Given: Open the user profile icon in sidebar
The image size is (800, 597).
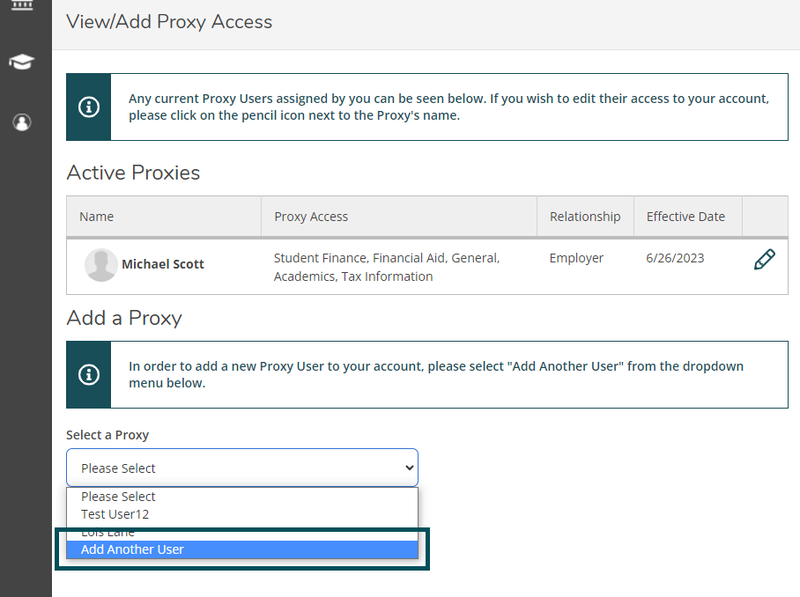Looking at the screenshot, I should (22, 122).
